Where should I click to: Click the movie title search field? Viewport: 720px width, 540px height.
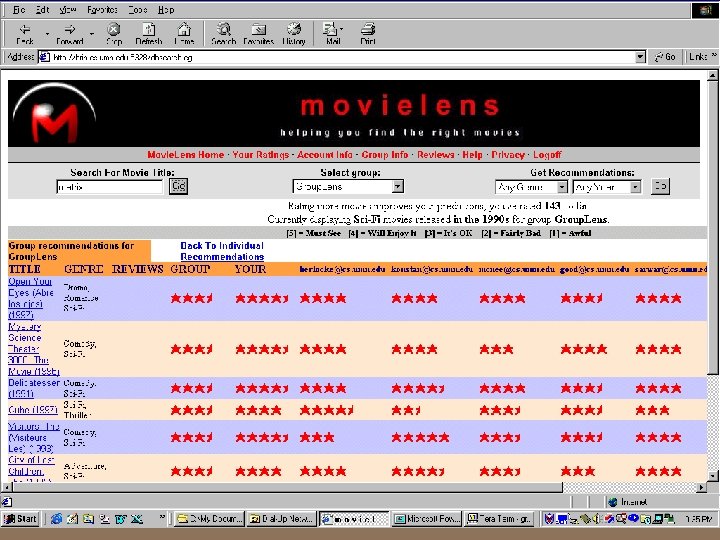point(109,187)
